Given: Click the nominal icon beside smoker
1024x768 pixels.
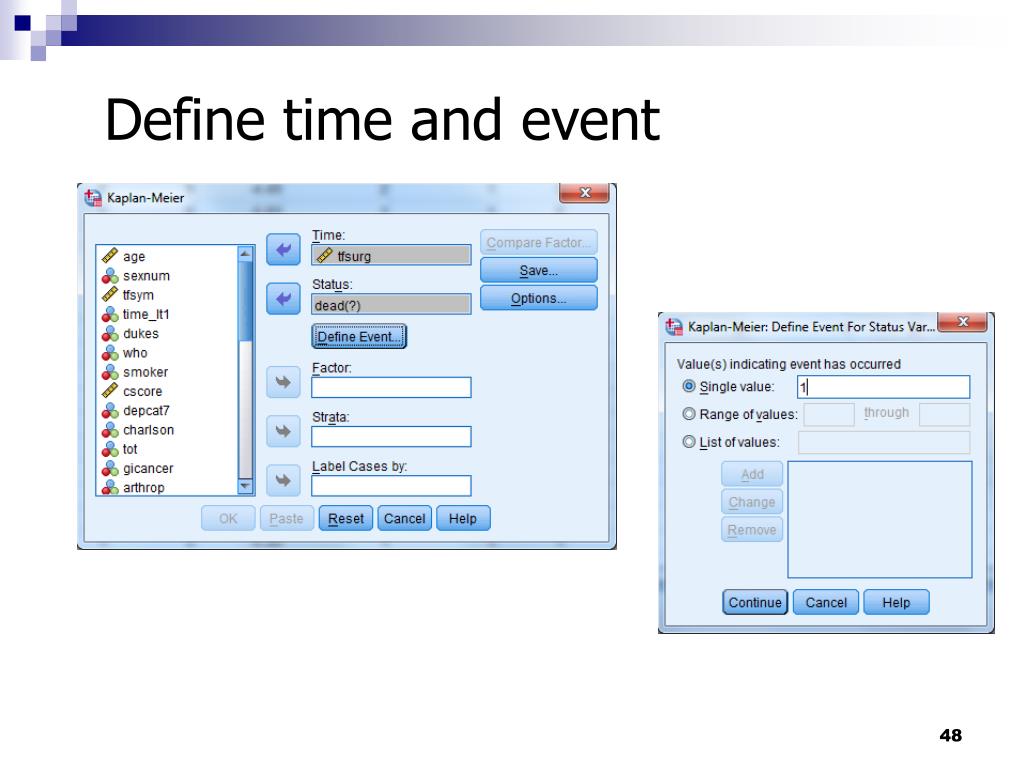Looking at the screenshot, I should [x=110, y=372].
